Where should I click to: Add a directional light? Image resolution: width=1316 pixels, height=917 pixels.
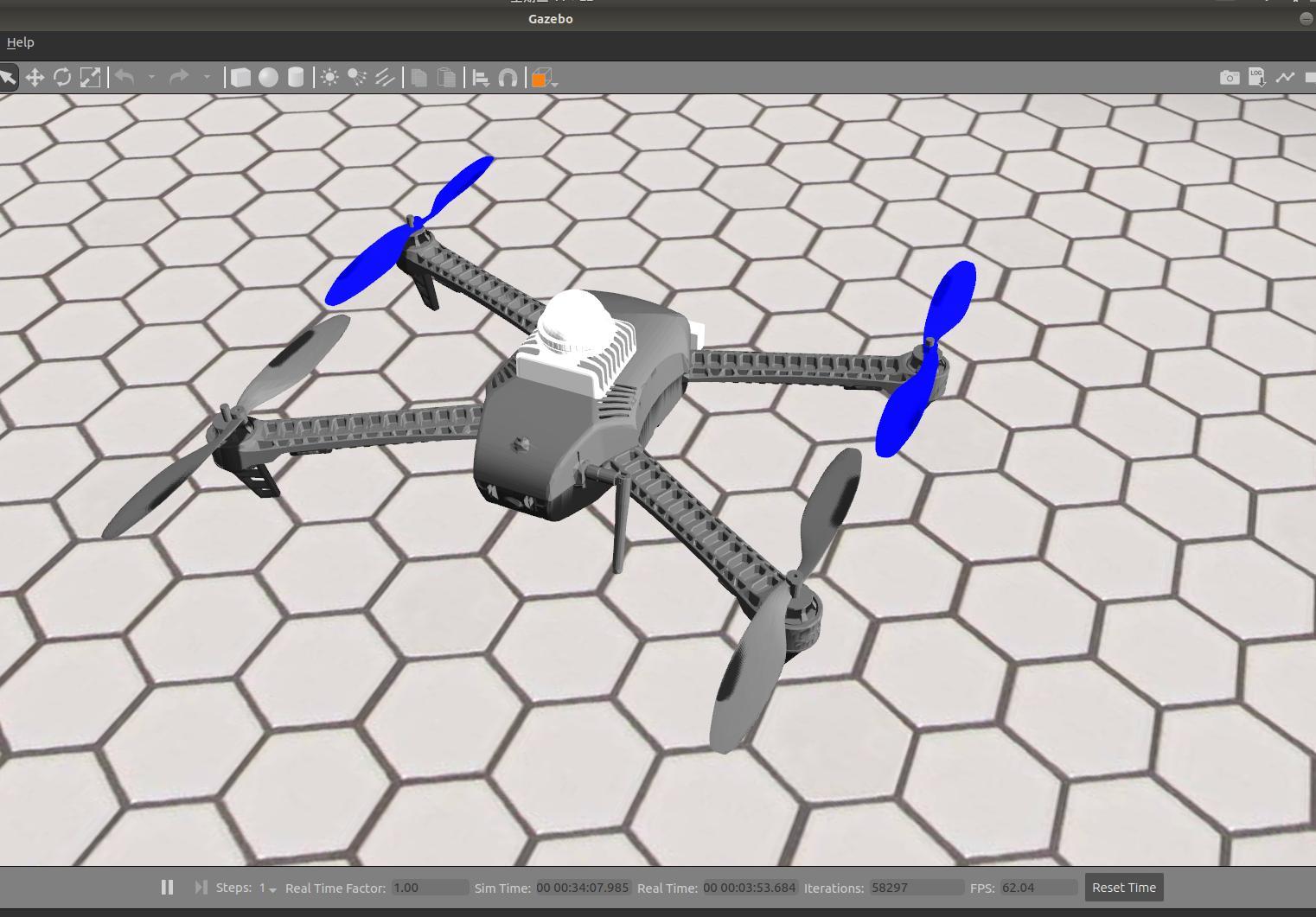coord(385,78)
